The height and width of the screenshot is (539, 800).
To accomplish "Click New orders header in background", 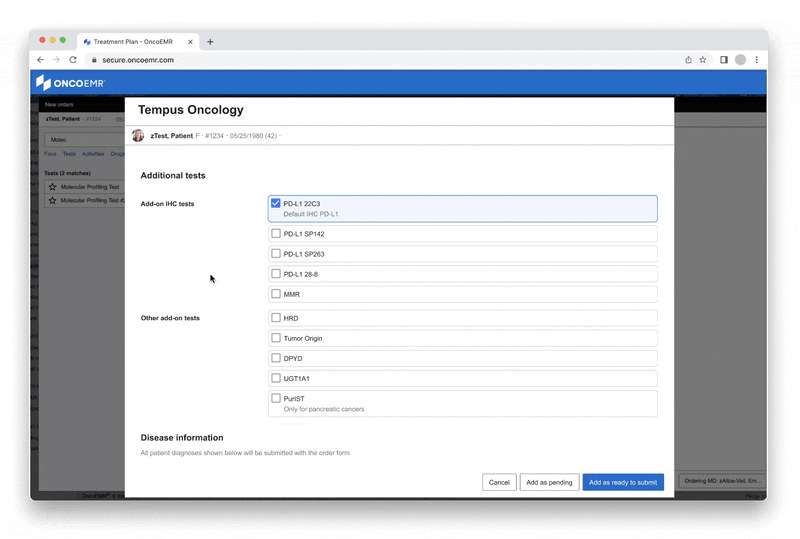I will click(59, 105).
